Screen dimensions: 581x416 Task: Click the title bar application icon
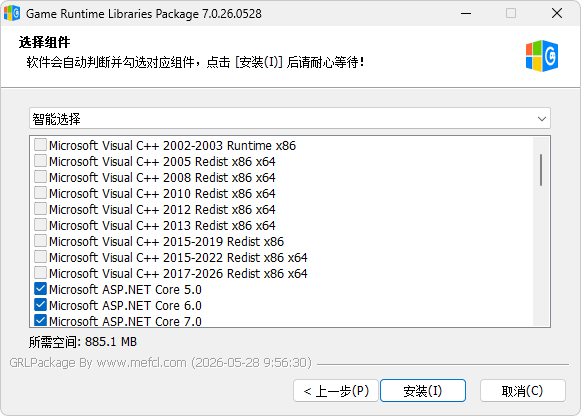(12, 13)
